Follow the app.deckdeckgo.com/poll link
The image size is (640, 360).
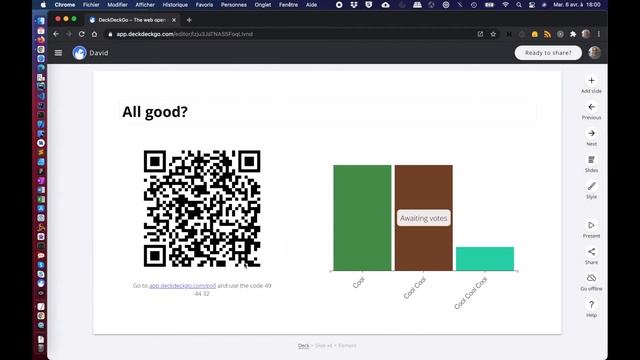pos(182,286)
